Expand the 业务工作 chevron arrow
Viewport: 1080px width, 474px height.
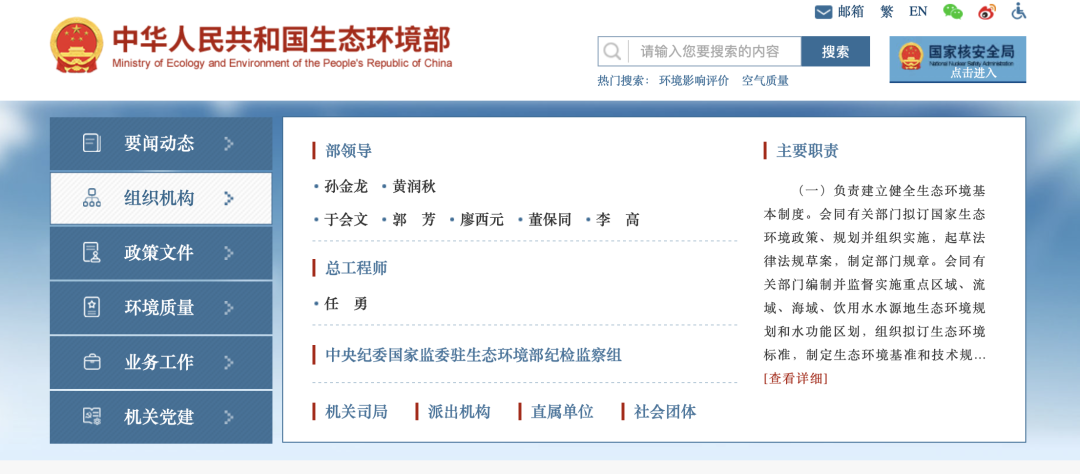(x=229, y=362)
